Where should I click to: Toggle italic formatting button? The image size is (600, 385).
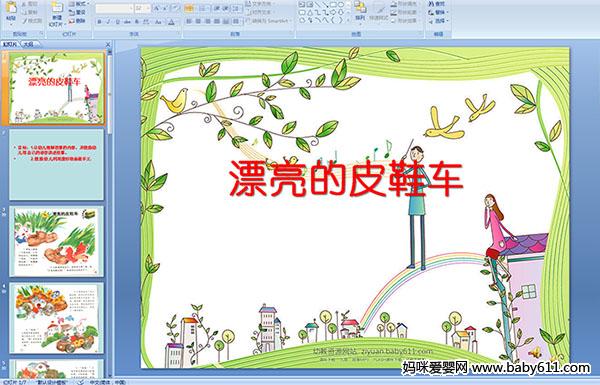pyautogui.click(x=108, y=22)
